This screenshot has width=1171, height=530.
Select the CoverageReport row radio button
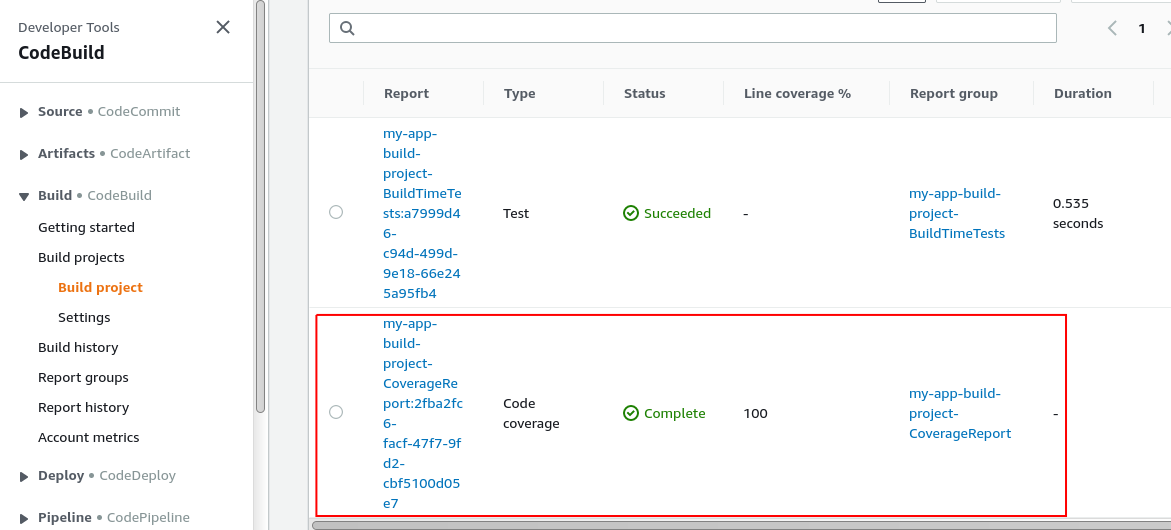coord(336,412)
